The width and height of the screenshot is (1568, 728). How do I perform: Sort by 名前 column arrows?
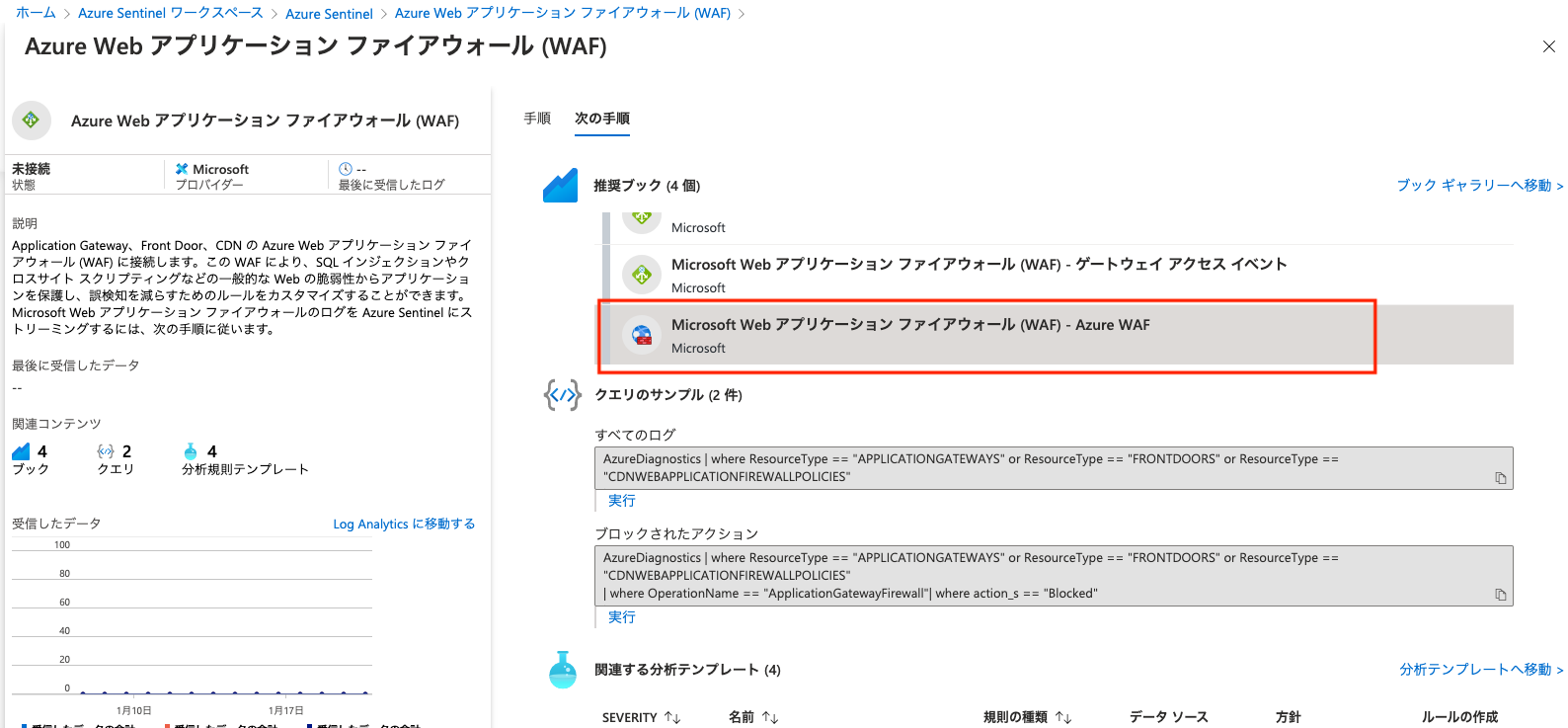(x=770, y=717)
